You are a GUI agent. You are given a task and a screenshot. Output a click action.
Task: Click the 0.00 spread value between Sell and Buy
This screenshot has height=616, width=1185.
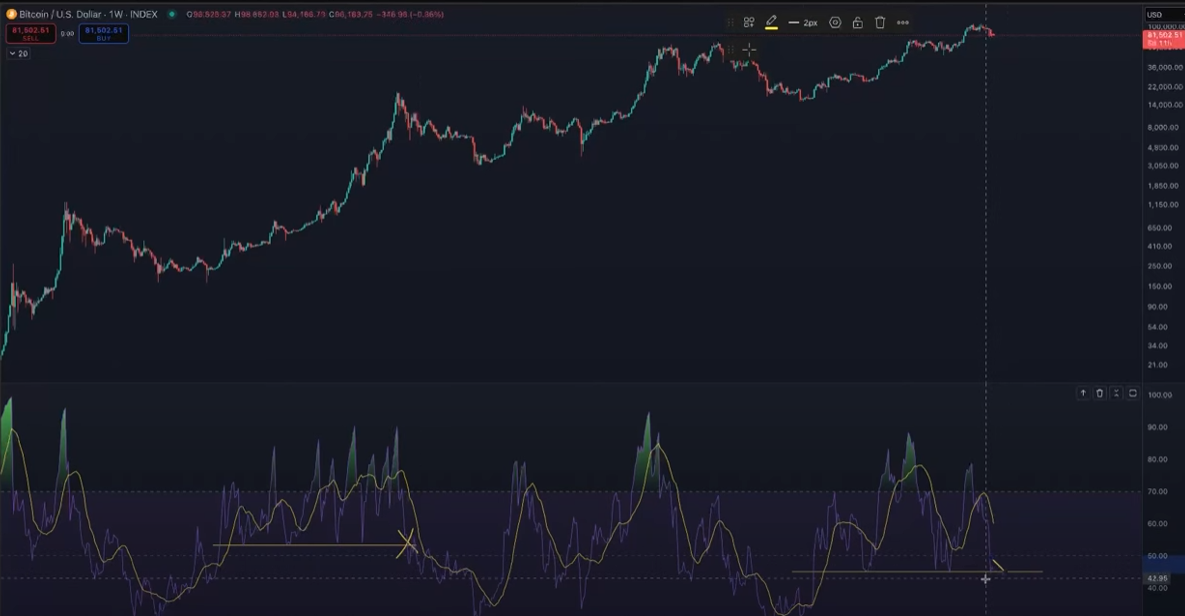(67, 33)
